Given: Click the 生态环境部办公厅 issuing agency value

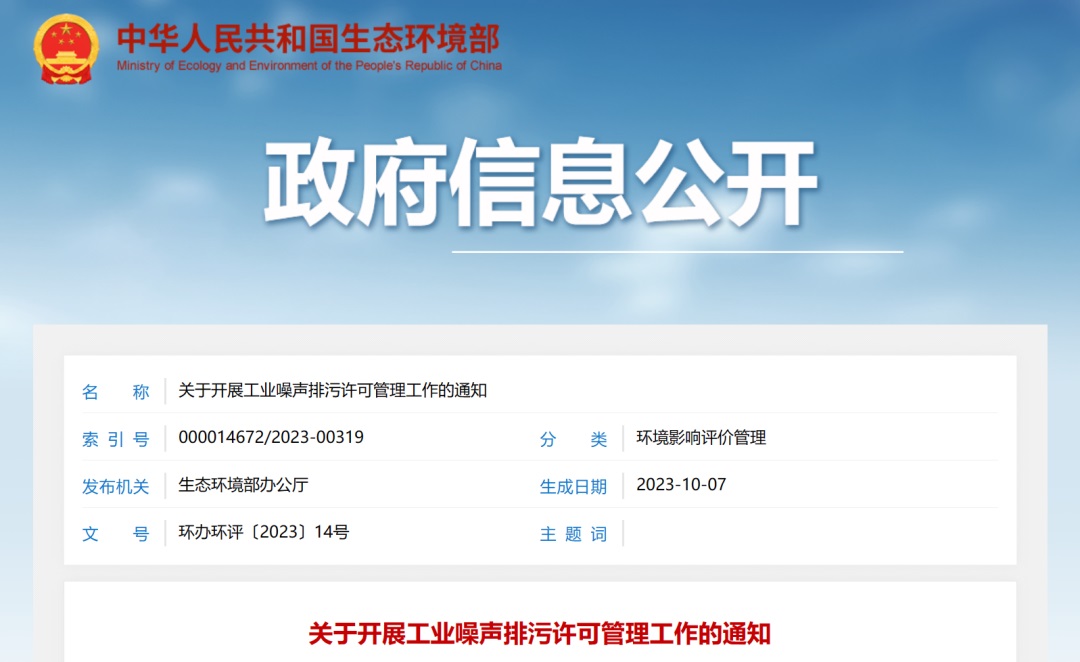Looking at the screenshot, I should 243,485.
